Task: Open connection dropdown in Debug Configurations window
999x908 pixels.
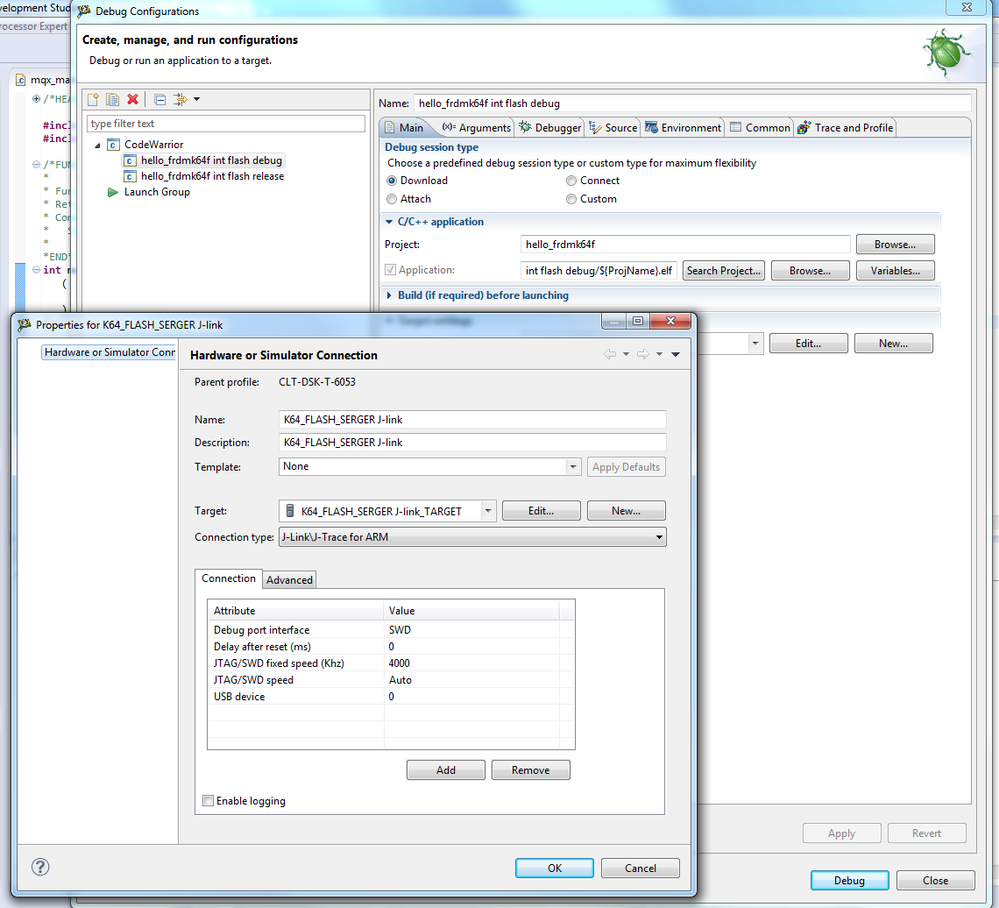Action: coord(755,343)
